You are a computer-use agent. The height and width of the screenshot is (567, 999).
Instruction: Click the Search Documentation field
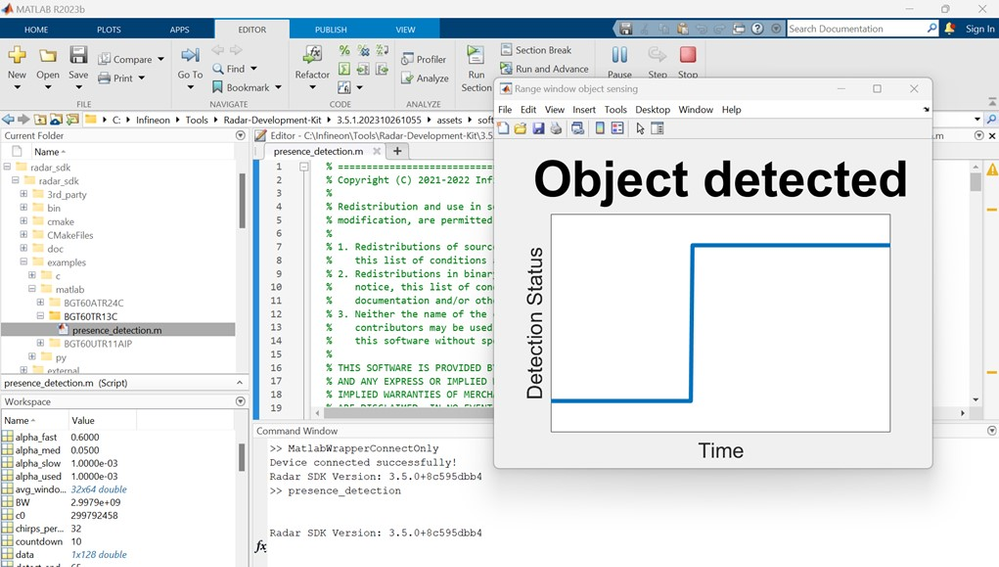[x=856, y=29]
